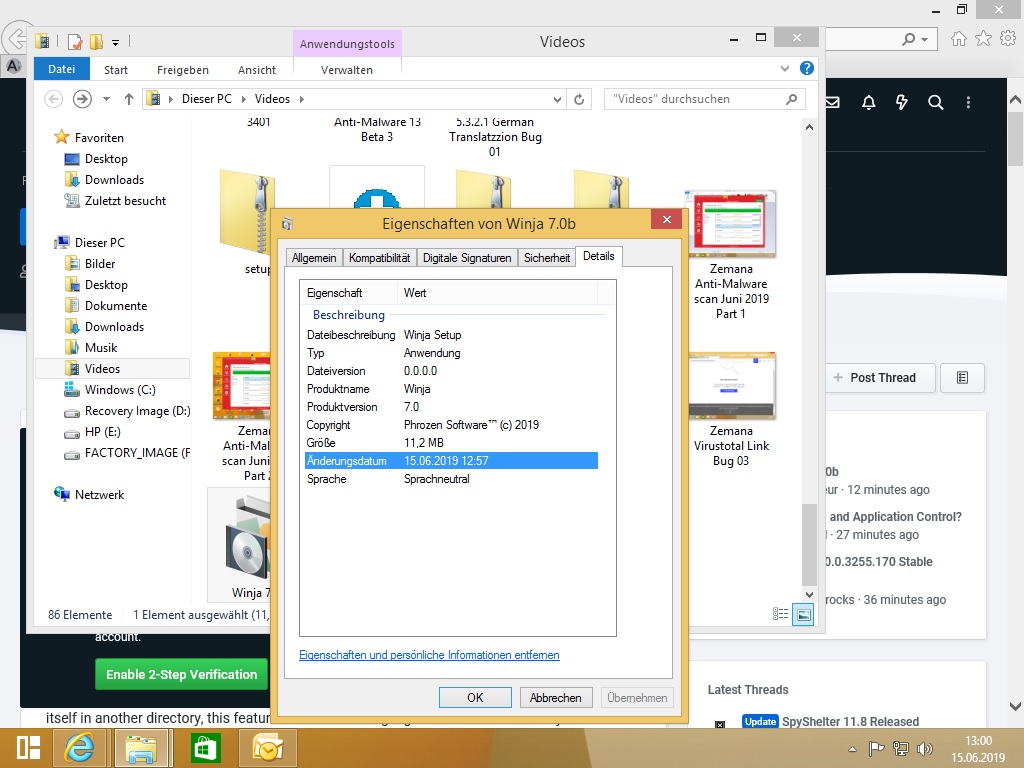The image size is (1024, 768).
Task: Click the link to remove personal properties
Action: pyautogui.click(x=429, y=655)
